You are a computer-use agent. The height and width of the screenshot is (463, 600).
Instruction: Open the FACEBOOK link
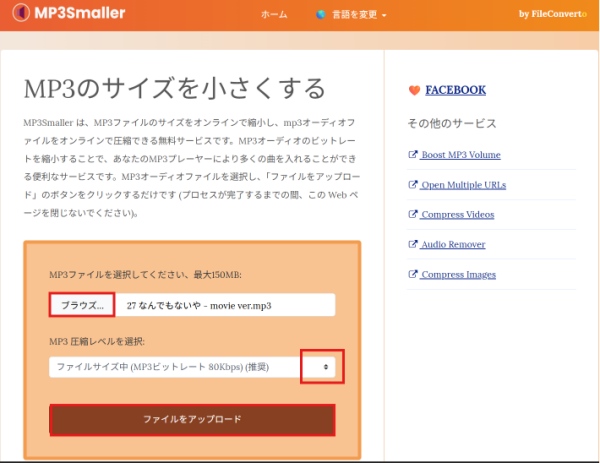point(455,90)
